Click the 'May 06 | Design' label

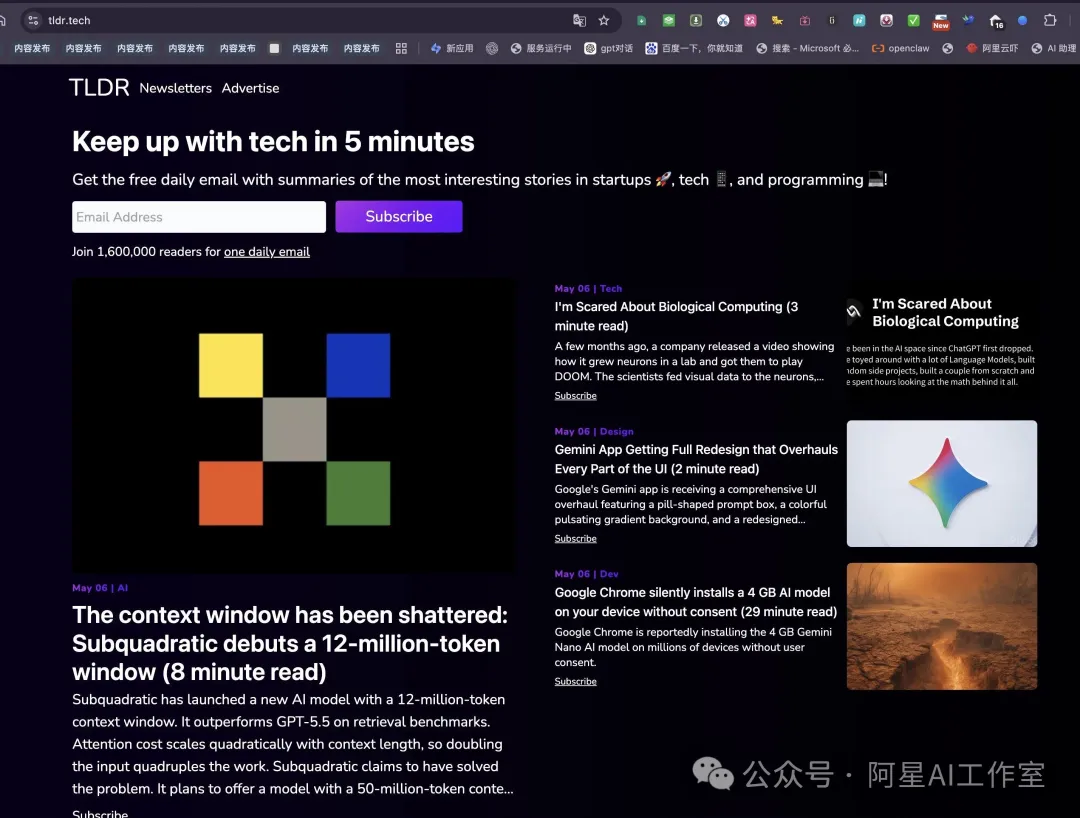594,432
